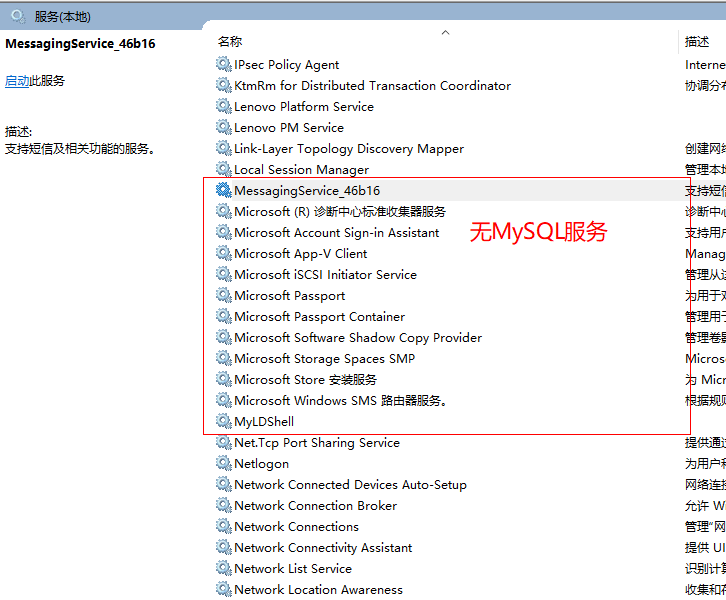
Task: Click the gear icon for Lenovo Platform Service
Action: pyautogui.click(x=223, y=107)
